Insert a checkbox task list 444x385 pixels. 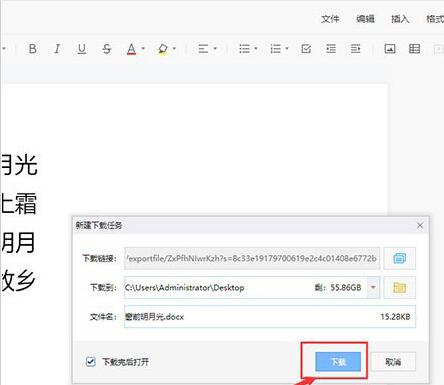pos(306,49)
